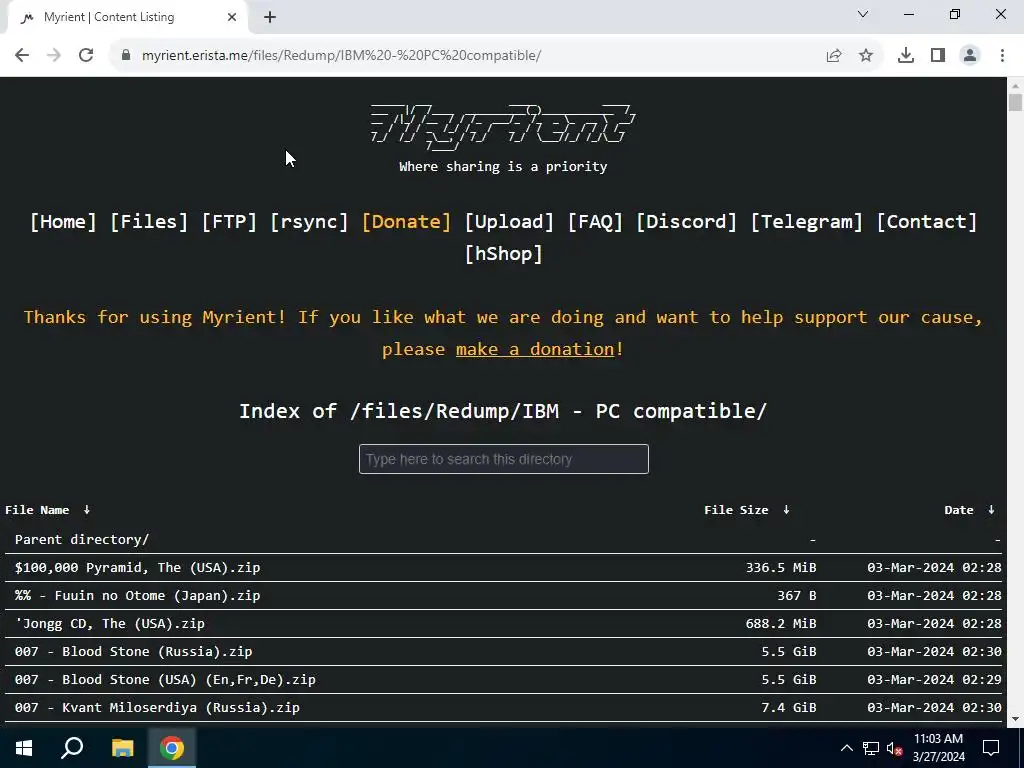Open the Windows Start menu

[x=24, y=748]
